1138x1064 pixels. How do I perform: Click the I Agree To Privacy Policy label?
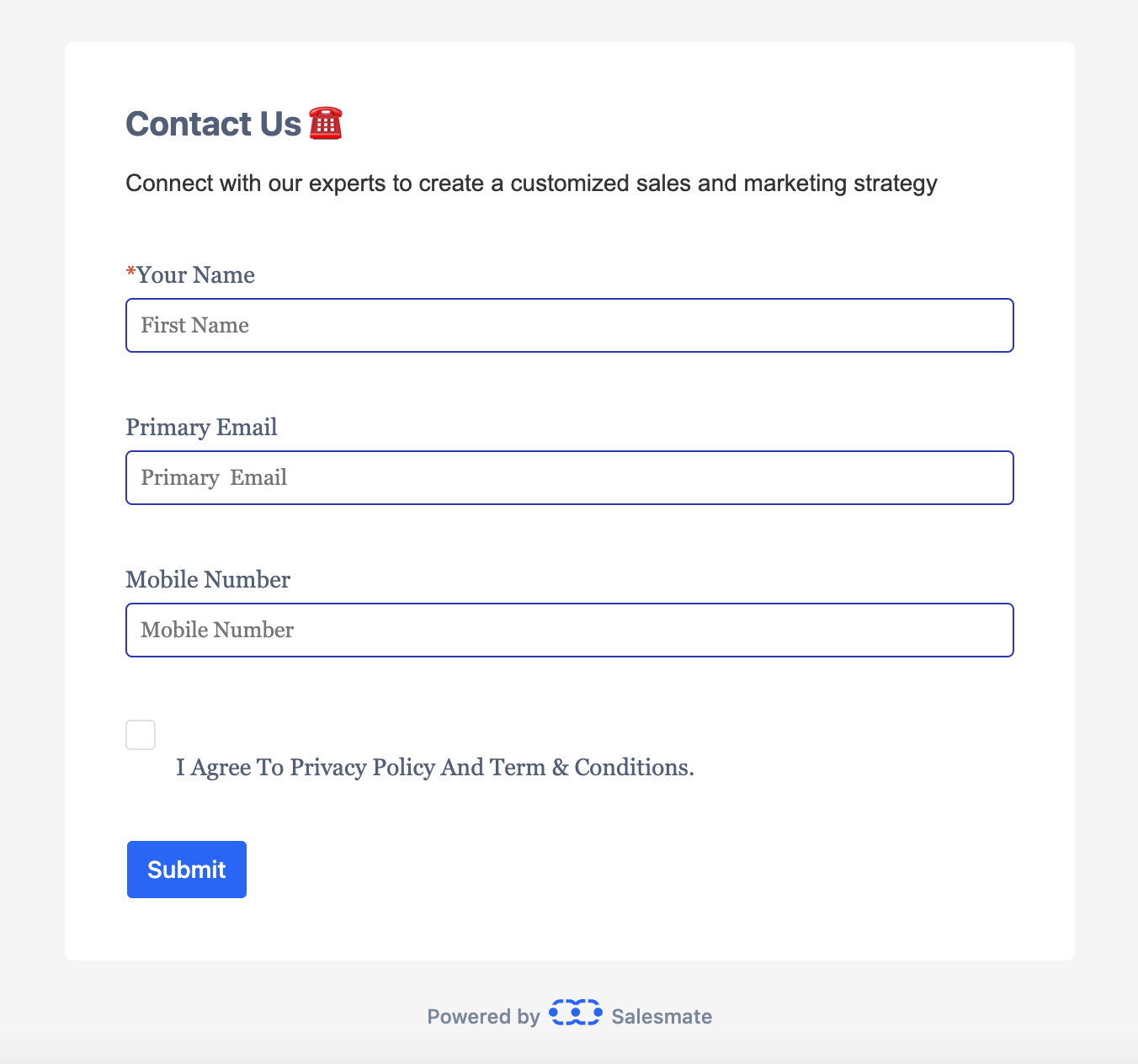435,768
